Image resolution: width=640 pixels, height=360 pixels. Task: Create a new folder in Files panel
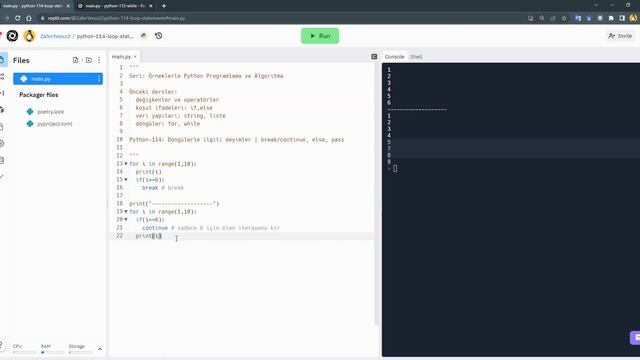coord(89,60)
